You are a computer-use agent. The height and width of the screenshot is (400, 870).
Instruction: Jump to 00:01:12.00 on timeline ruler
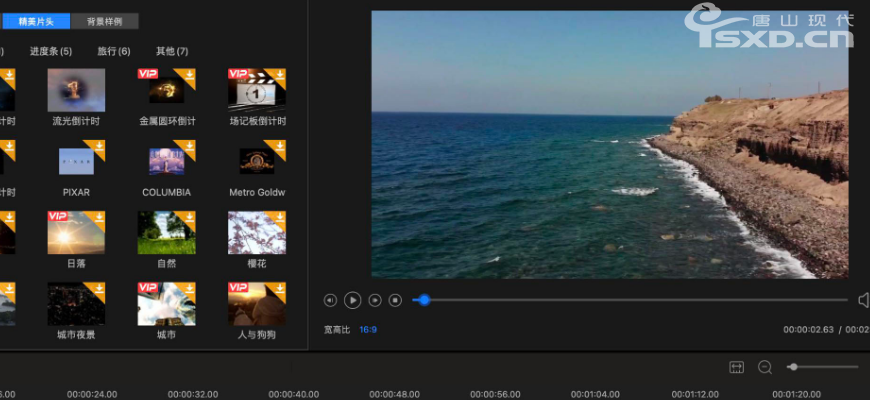point(697,394)
